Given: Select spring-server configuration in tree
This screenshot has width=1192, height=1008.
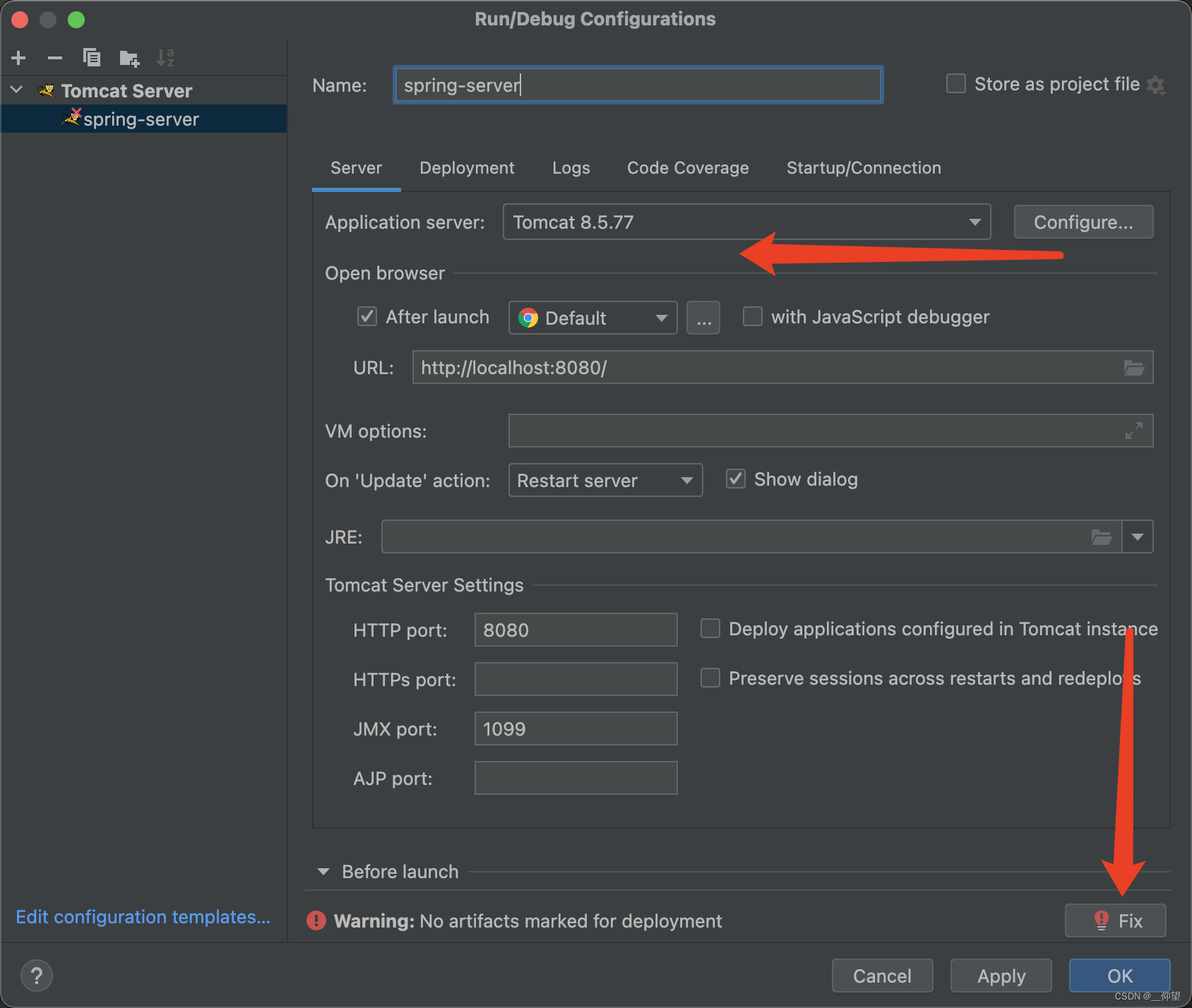Looking at the screenshot, I should click(144, 119).
